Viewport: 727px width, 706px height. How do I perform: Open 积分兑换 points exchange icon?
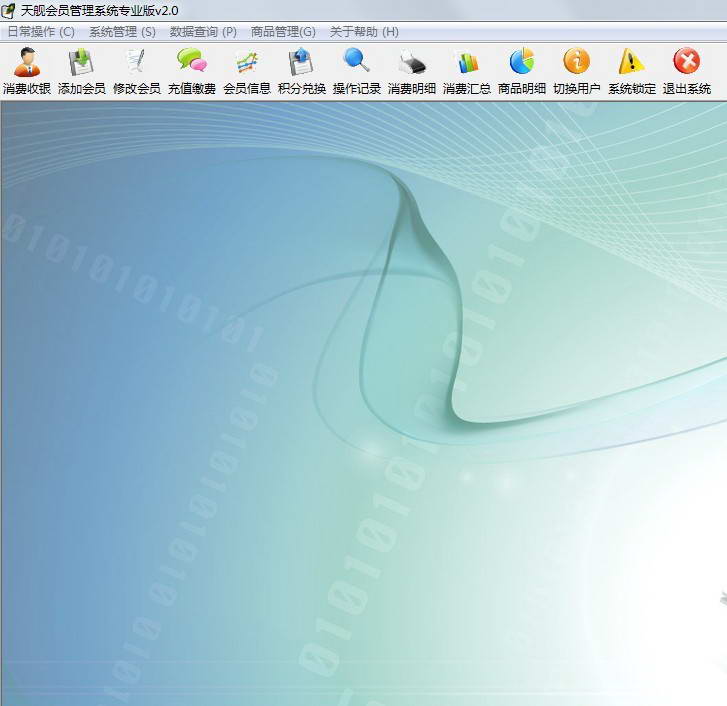[x=301, y=62]
